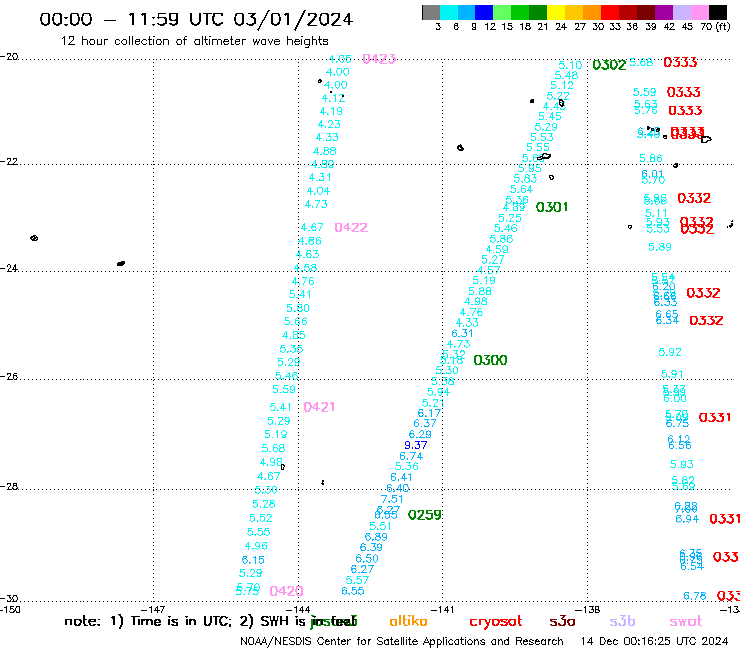Select the yellow 24 ft color swatch
Image resolution: width=740 pixels, height=650 pixels.
(555, 12)
